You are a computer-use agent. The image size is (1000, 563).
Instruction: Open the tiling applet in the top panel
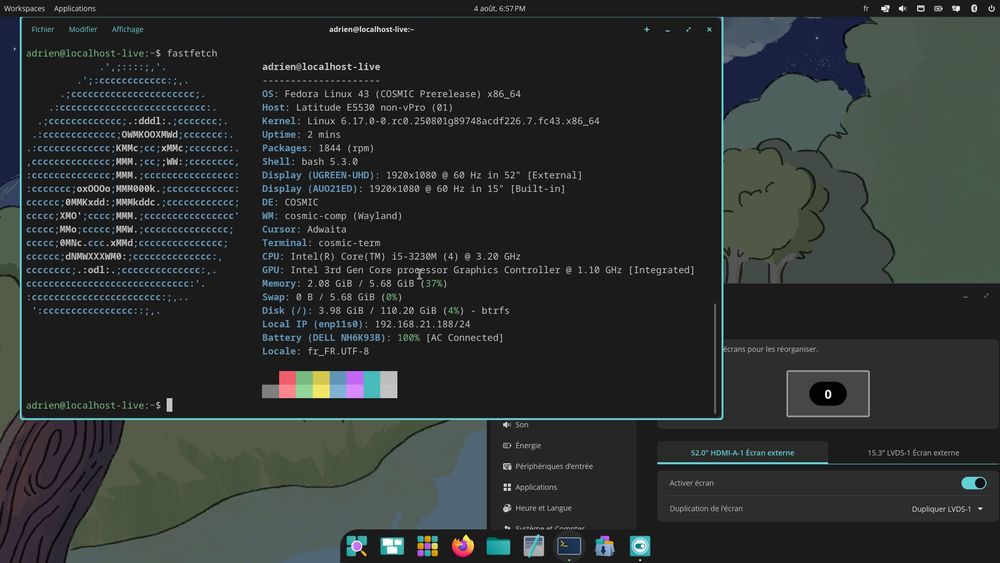pyautogui.click(x=885, y=8)
